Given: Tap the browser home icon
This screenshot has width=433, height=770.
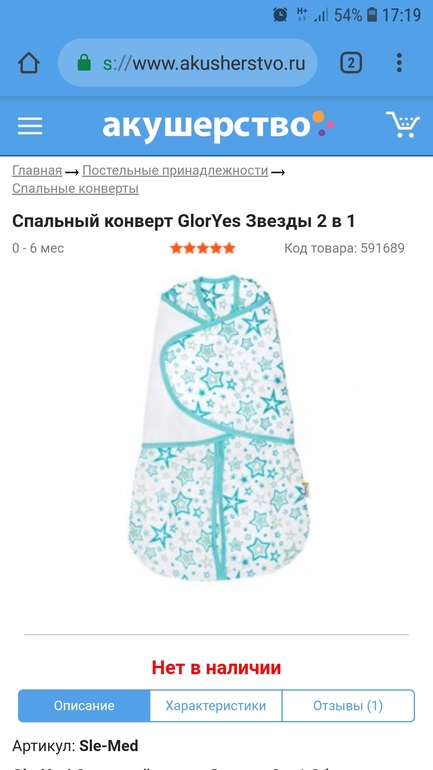Looking at the screenshot, I should [x=28, y=63].
